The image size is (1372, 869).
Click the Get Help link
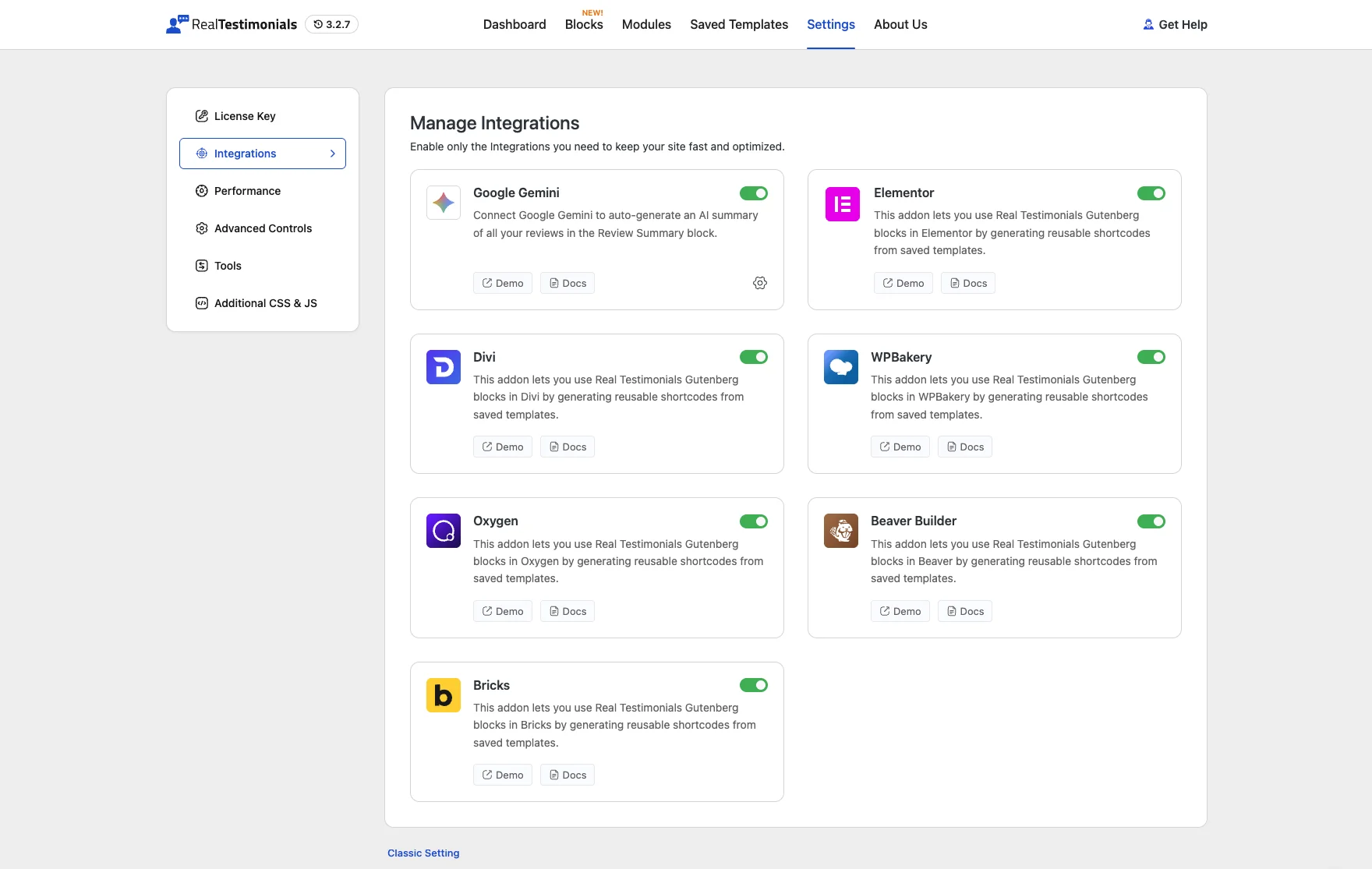(x=1175, y=24)
